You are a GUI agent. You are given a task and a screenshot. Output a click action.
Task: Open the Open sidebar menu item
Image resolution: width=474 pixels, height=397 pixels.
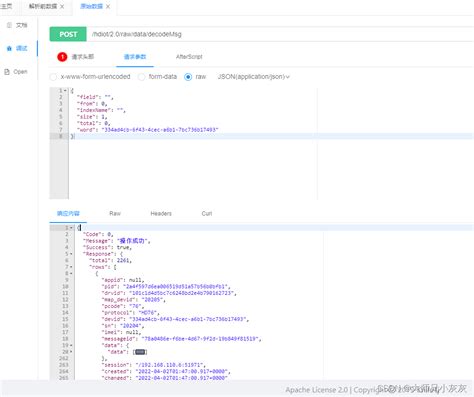pos(20,72)
